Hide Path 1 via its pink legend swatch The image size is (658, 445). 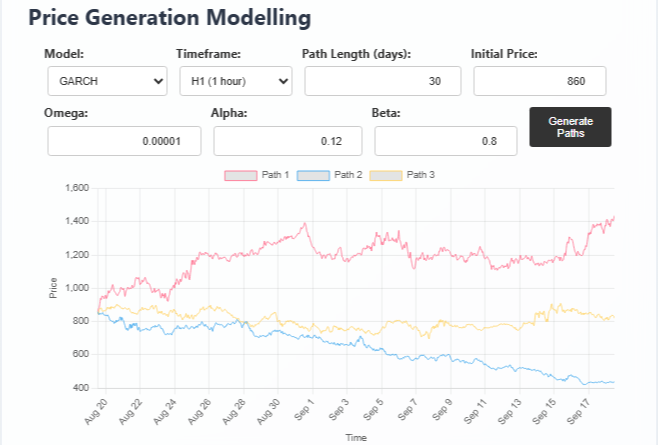[241, 175]
